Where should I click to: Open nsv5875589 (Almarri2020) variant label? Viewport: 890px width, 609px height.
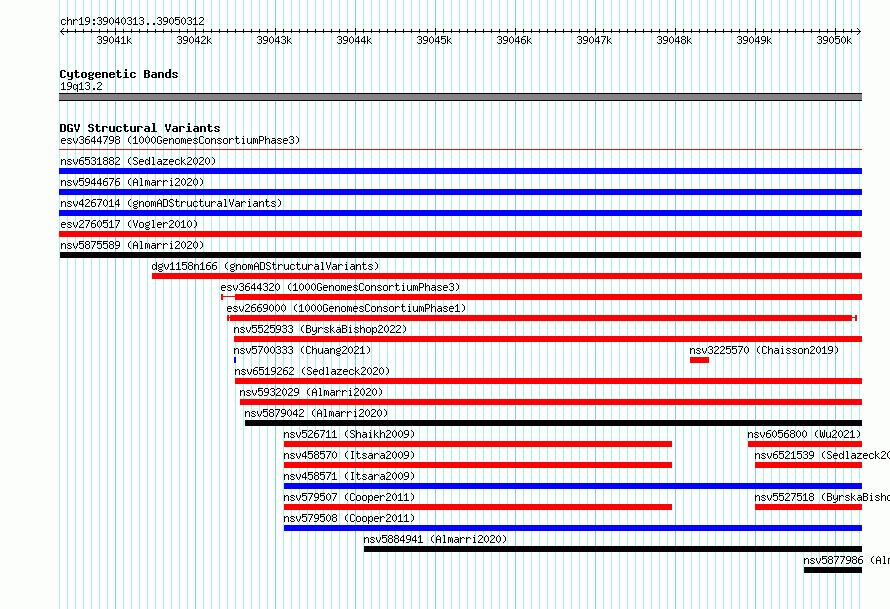coord(132,245)
